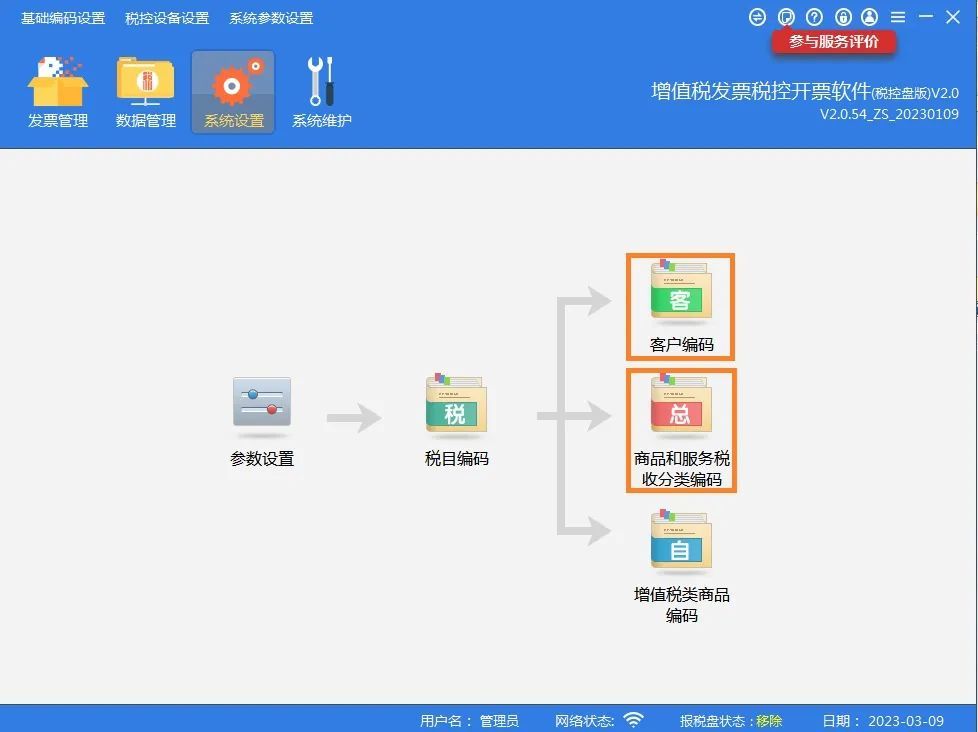
Task: Open the 发票管理 module
Action: (x=57, y=92)
